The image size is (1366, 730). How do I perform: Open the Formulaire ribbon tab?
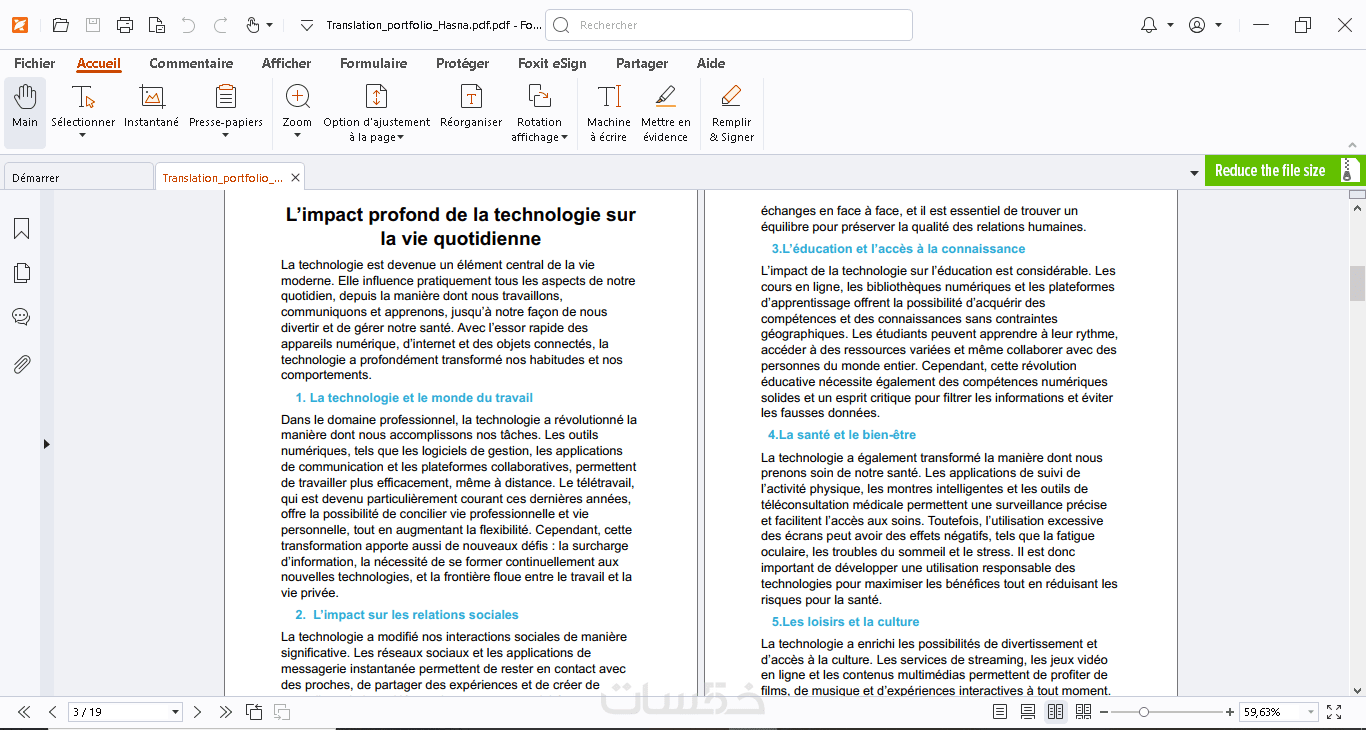click(x=374, y=63)
